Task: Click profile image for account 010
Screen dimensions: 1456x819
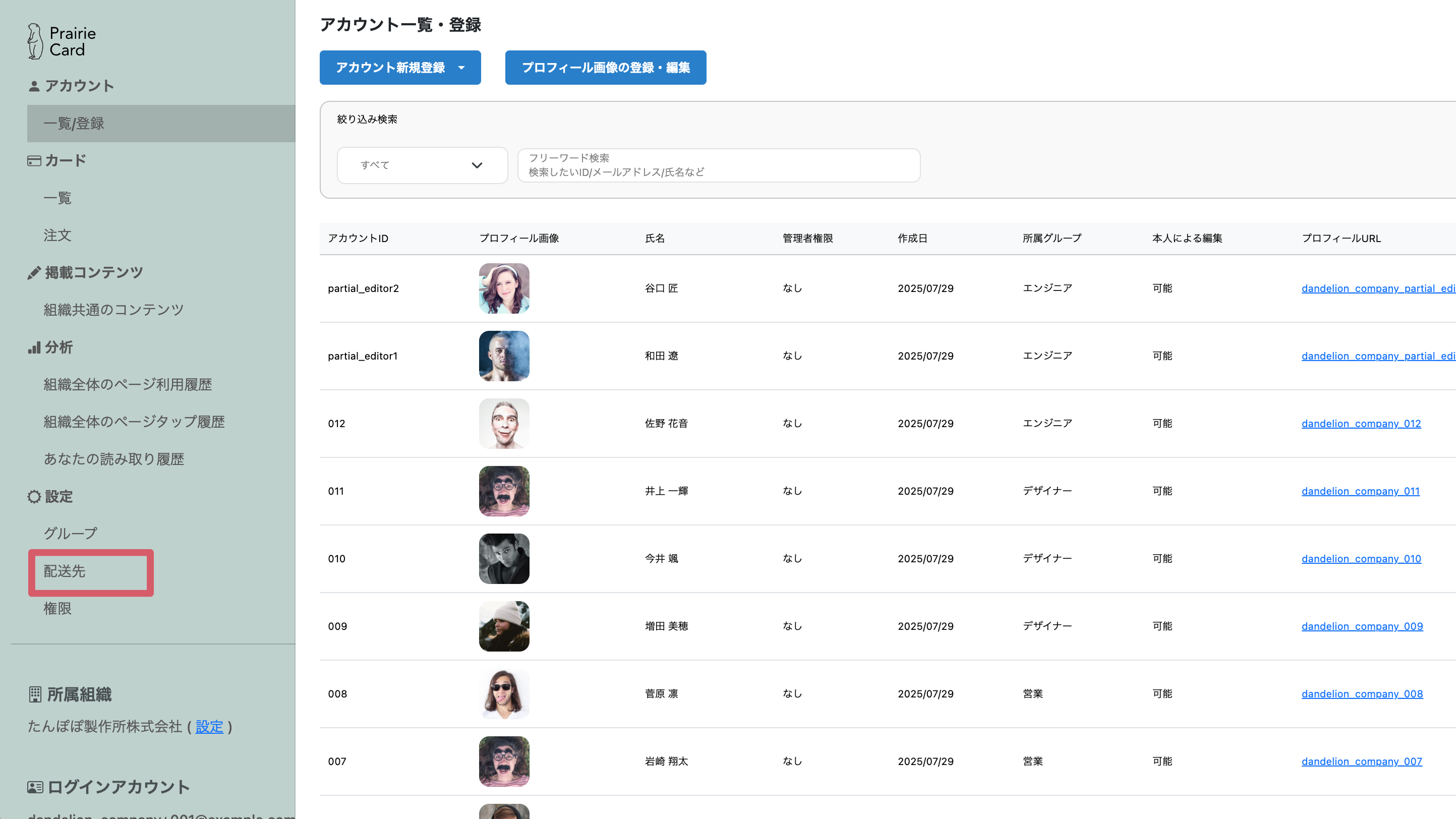Action: point(504,558)
